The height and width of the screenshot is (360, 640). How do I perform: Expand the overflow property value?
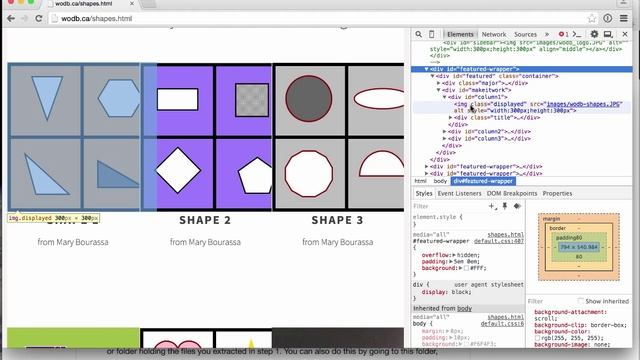point(454,255)
